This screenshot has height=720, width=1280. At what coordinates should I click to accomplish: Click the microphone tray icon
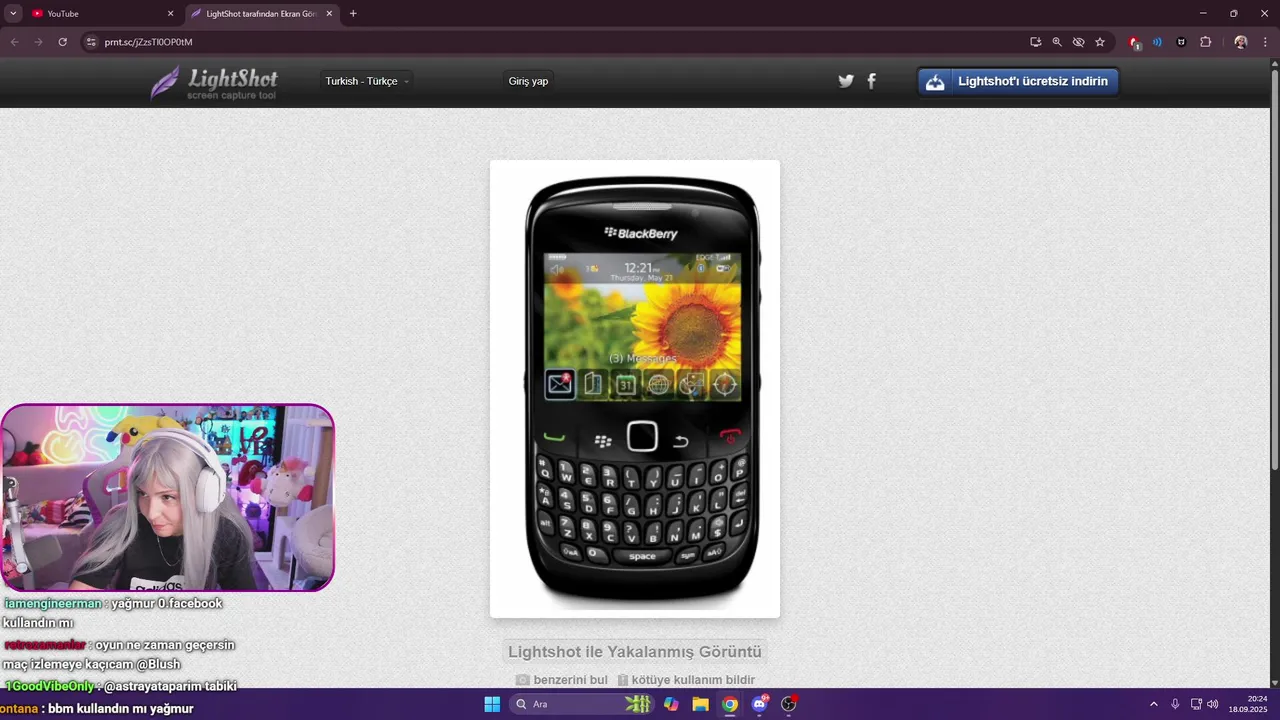[1175, 704]
